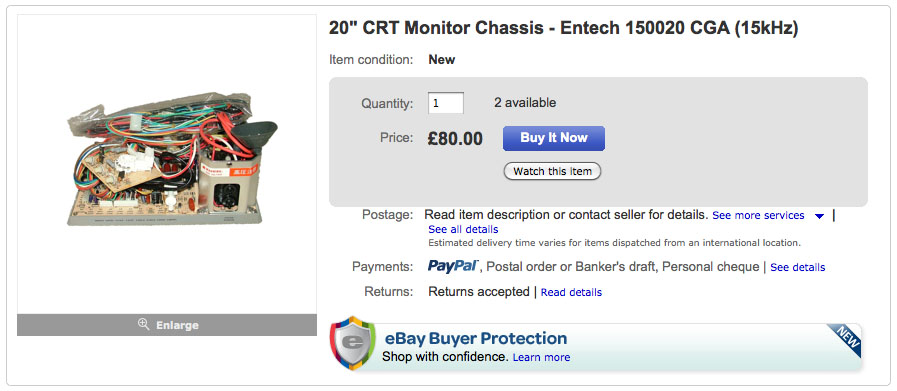
Task: Open See details for payment methods
Action: 797,267
